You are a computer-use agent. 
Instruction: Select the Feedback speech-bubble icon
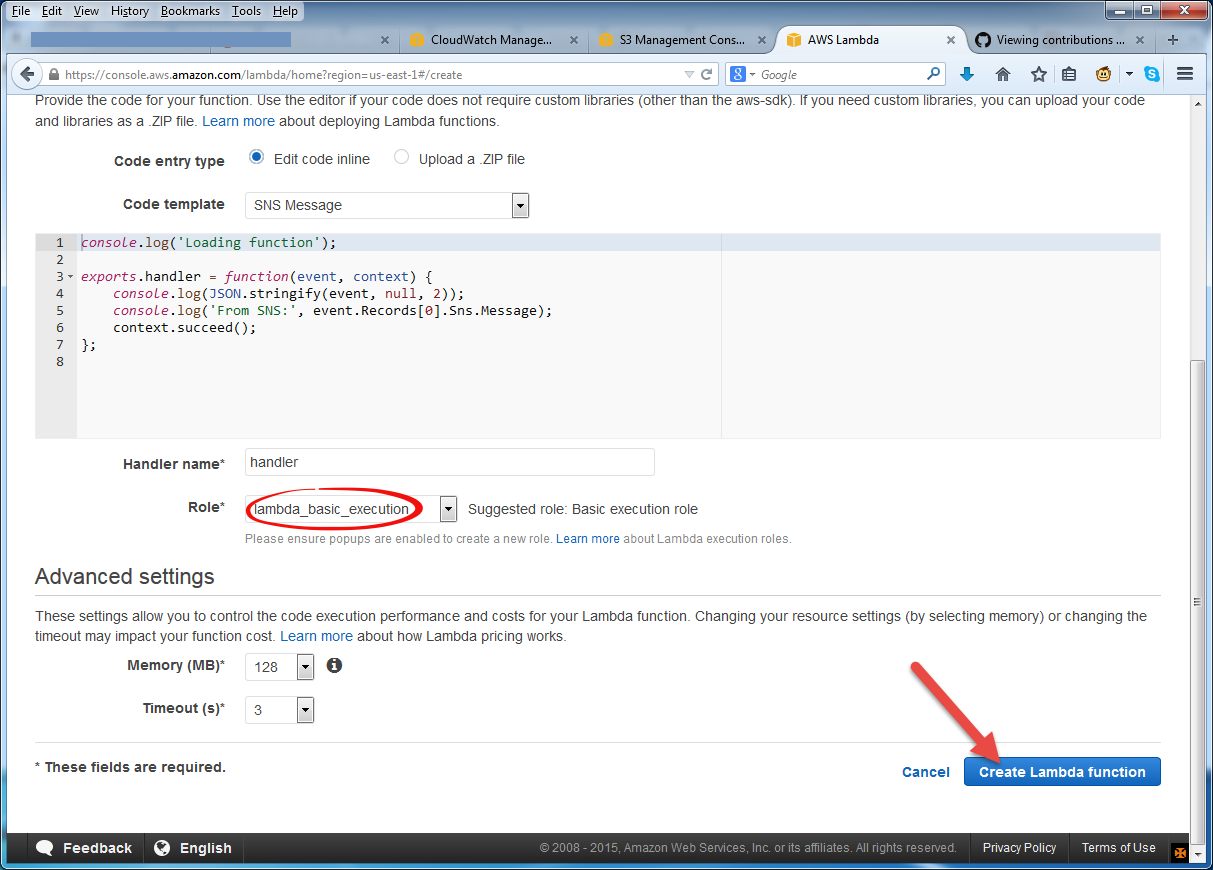pos(42,847)
